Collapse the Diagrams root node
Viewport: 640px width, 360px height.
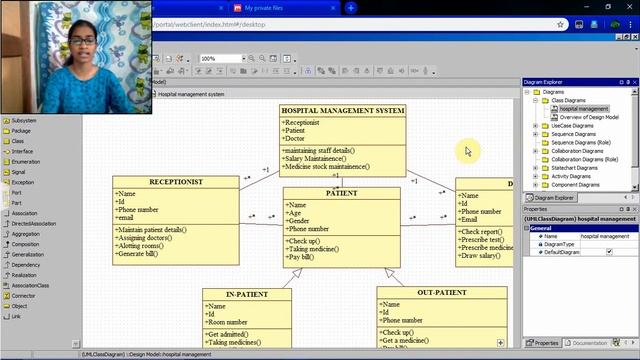527,92
